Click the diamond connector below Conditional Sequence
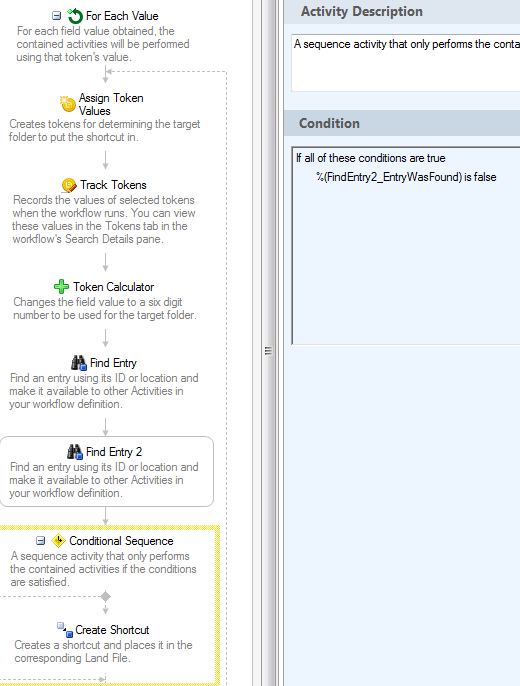520x686 pixels. 105,596
